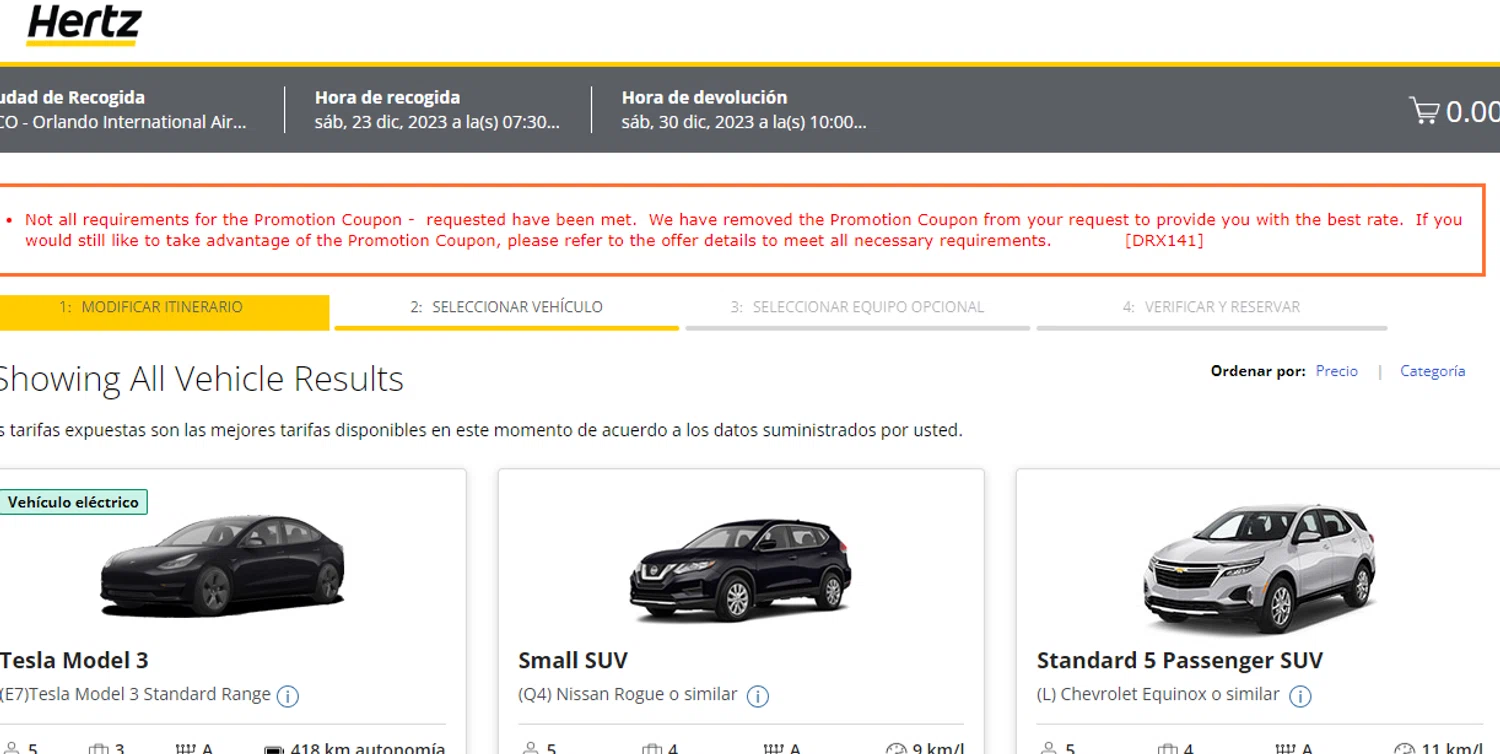
Task: Click the DRX141 error code text
Action: pyautogui.click(x=1164, y=241)
